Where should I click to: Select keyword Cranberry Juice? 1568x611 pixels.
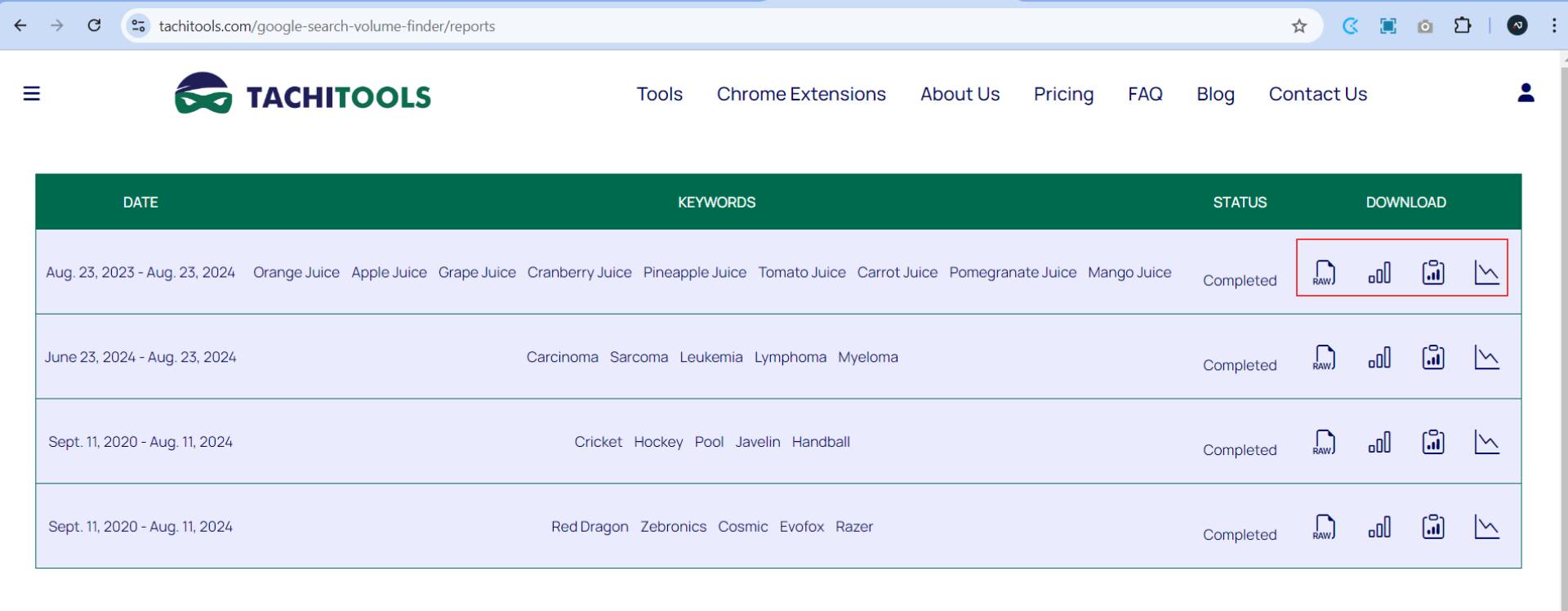(579, 273)
